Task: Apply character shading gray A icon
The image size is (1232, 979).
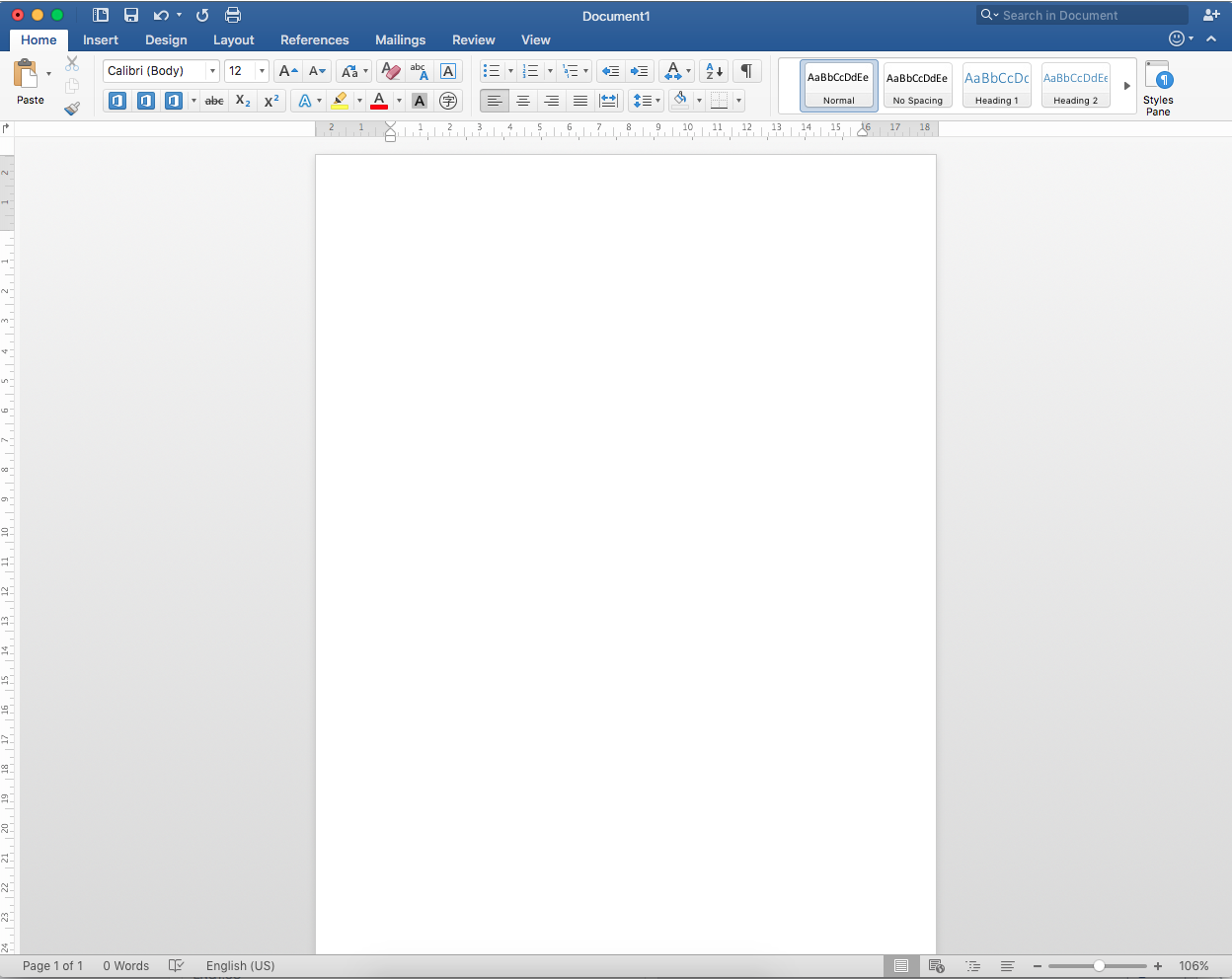Action: [420, 101]
